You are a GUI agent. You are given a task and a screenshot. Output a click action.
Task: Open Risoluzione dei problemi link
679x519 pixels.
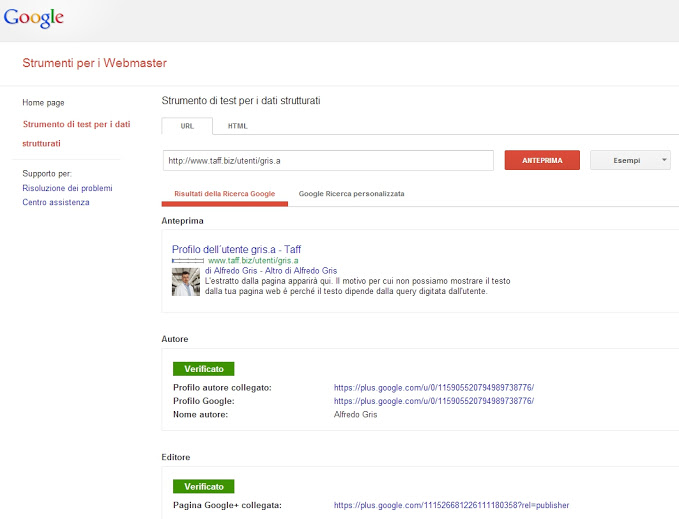(67, 188)
